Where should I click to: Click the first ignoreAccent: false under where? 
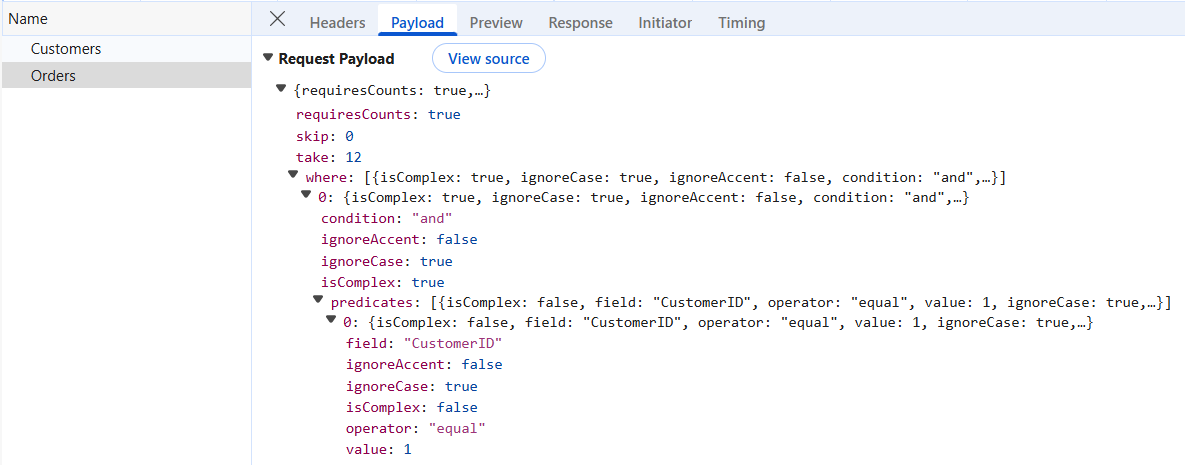[399, 240]
